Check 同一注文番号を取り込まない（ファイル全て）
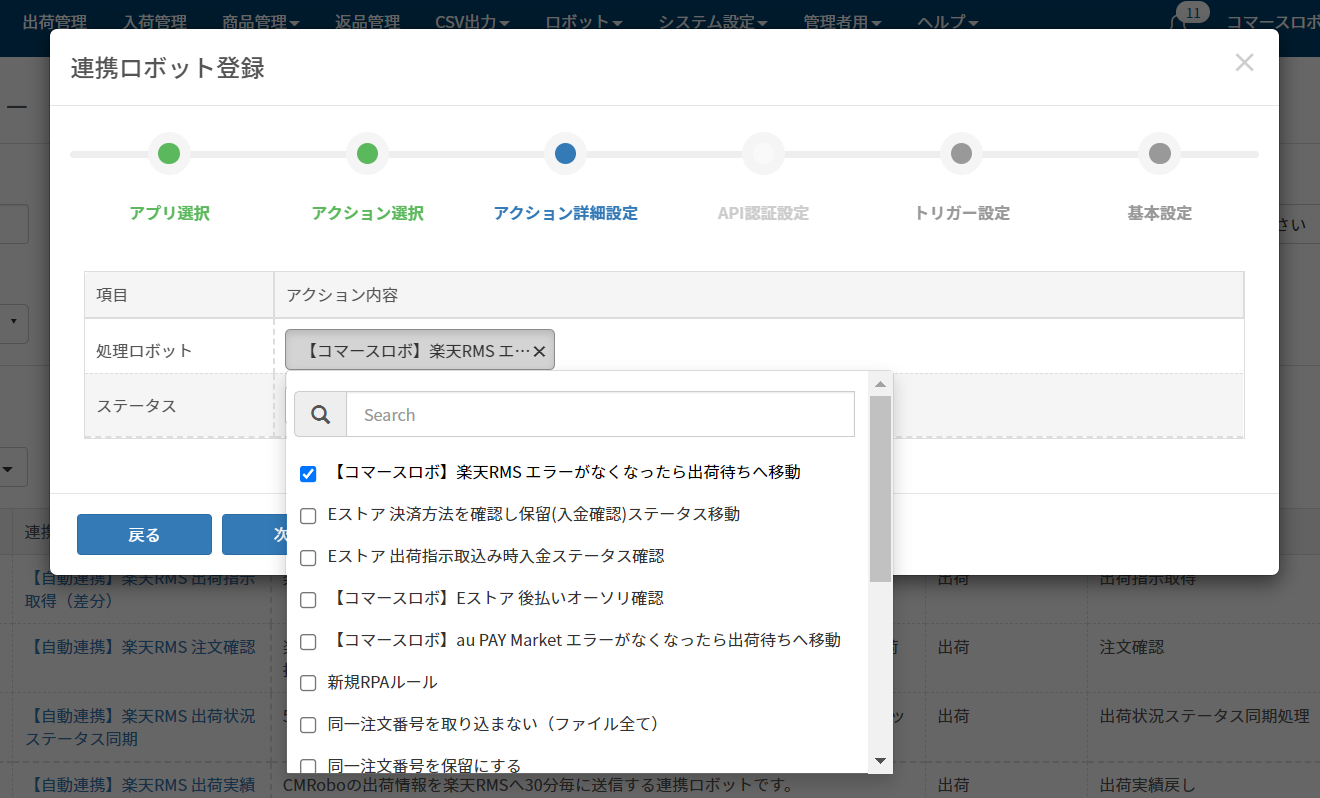Viewport: 1320px width, 798px height. 308,725
